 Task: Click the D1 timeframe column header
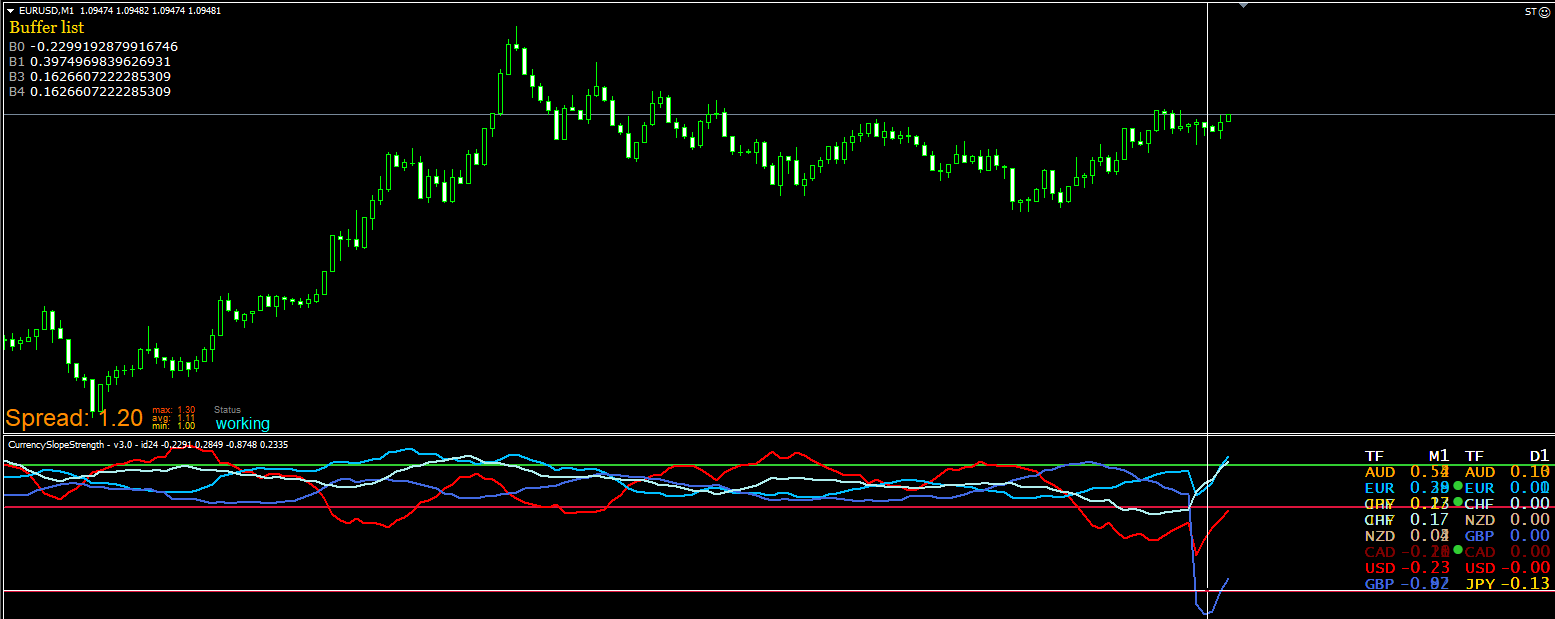[x=1539, y=456]
